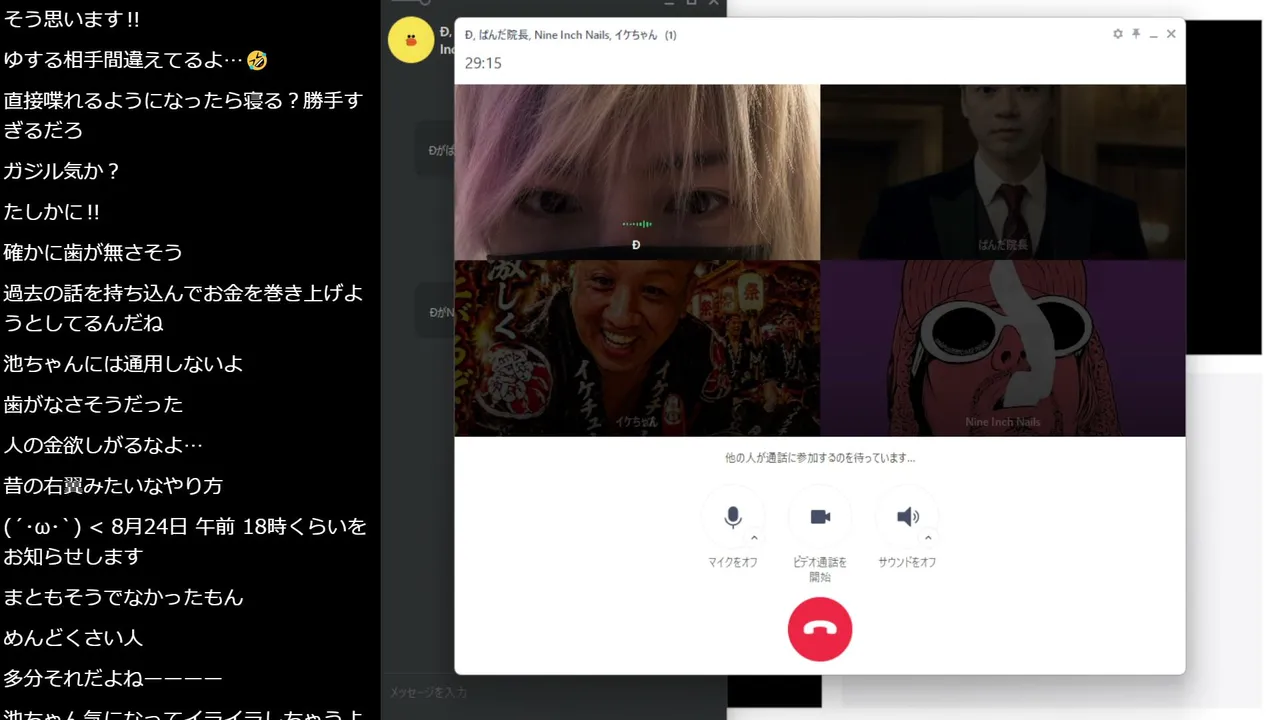The height and width of the screenshot is (720, 1280).
Task: Select ぱんだ院長's video tile
Action: (x=1003, y=172)
